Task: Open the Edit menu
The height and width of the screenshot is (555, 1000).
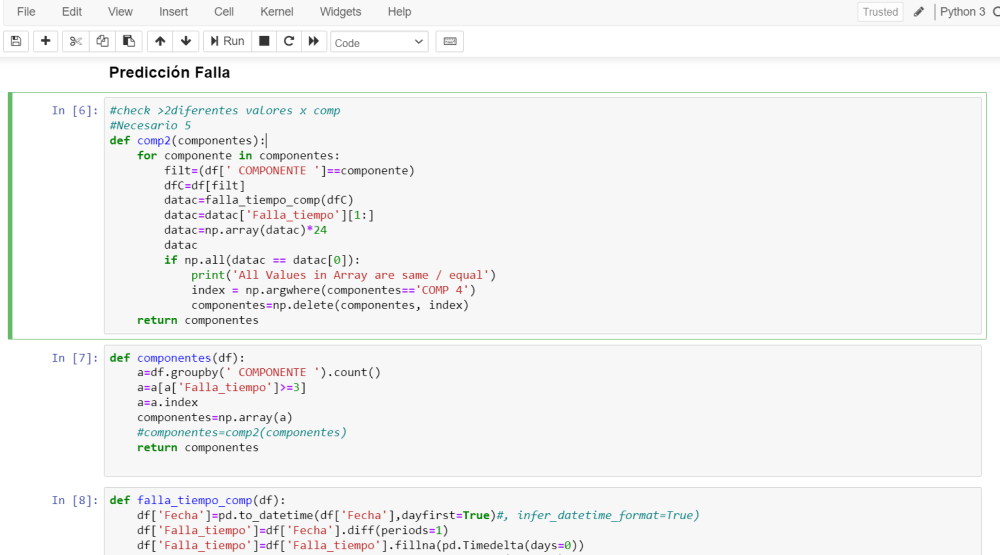Action: (71, 11)
